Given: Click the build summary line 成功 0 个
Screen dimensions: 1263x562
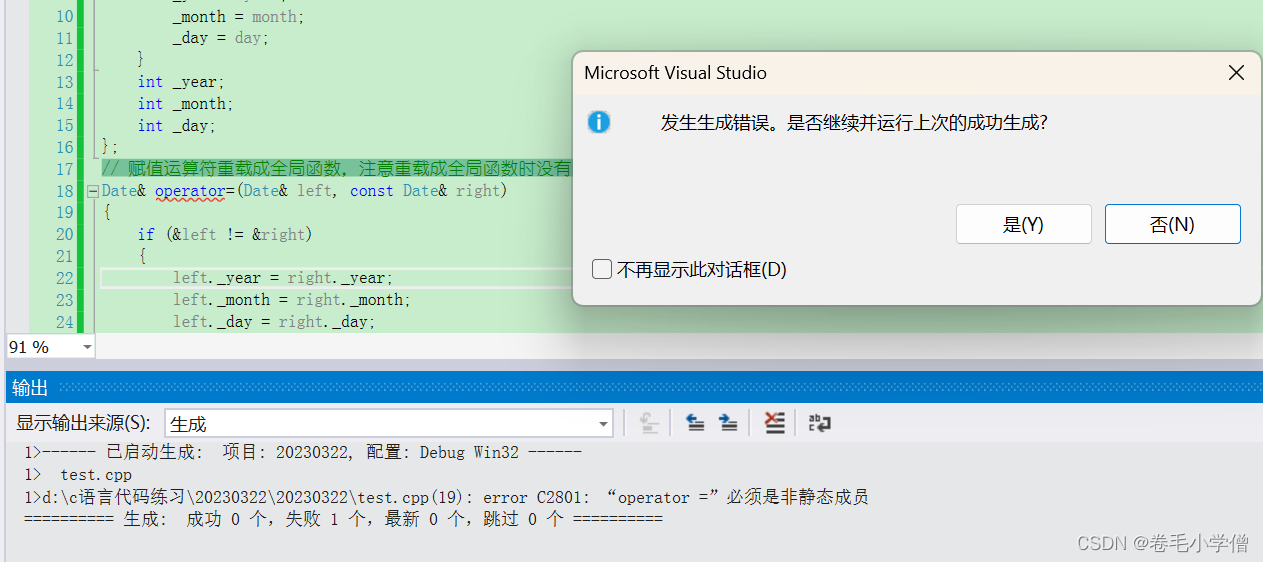Looking at the screenshot, I should (x=343, y=519).
